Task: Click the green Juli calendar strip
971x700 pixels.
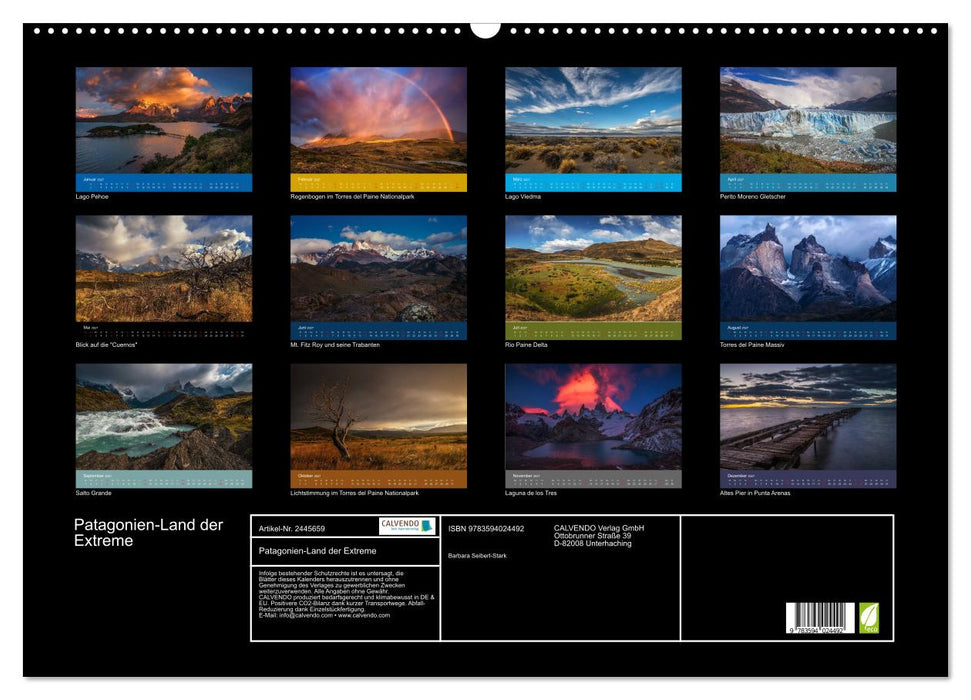Action: [593, 331]
